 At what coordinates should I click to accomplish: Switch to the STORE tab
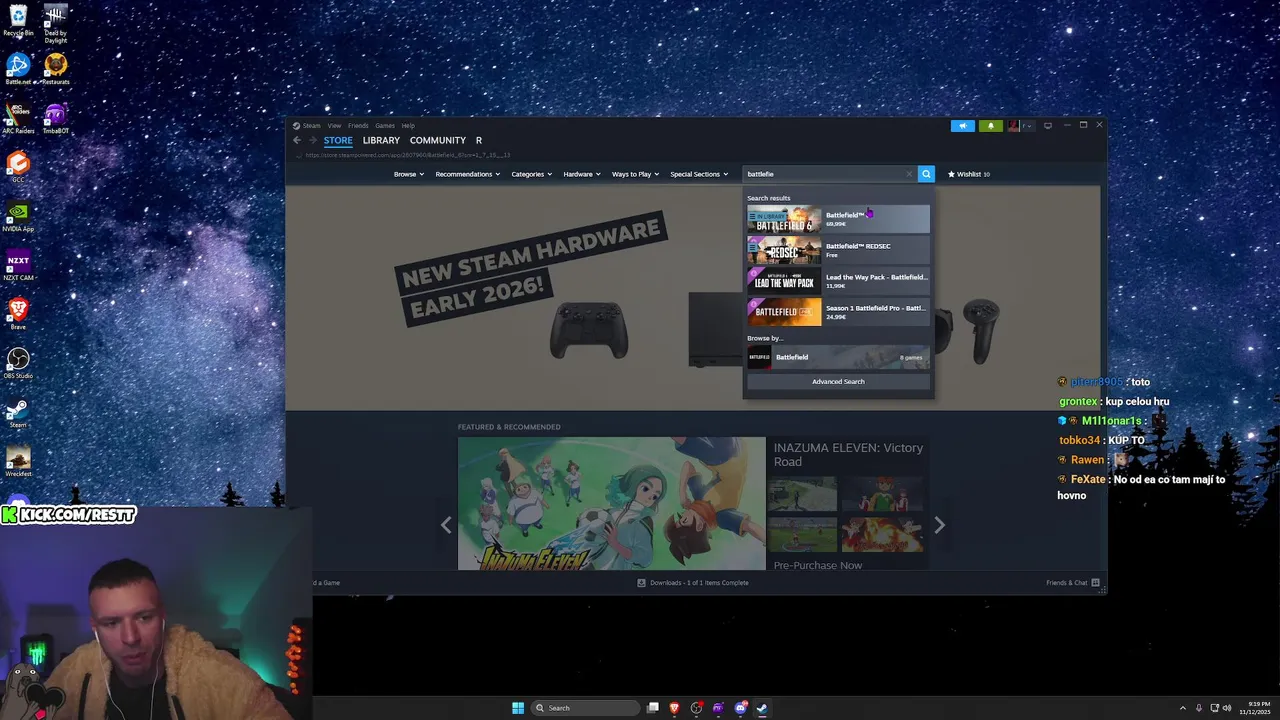338,141
